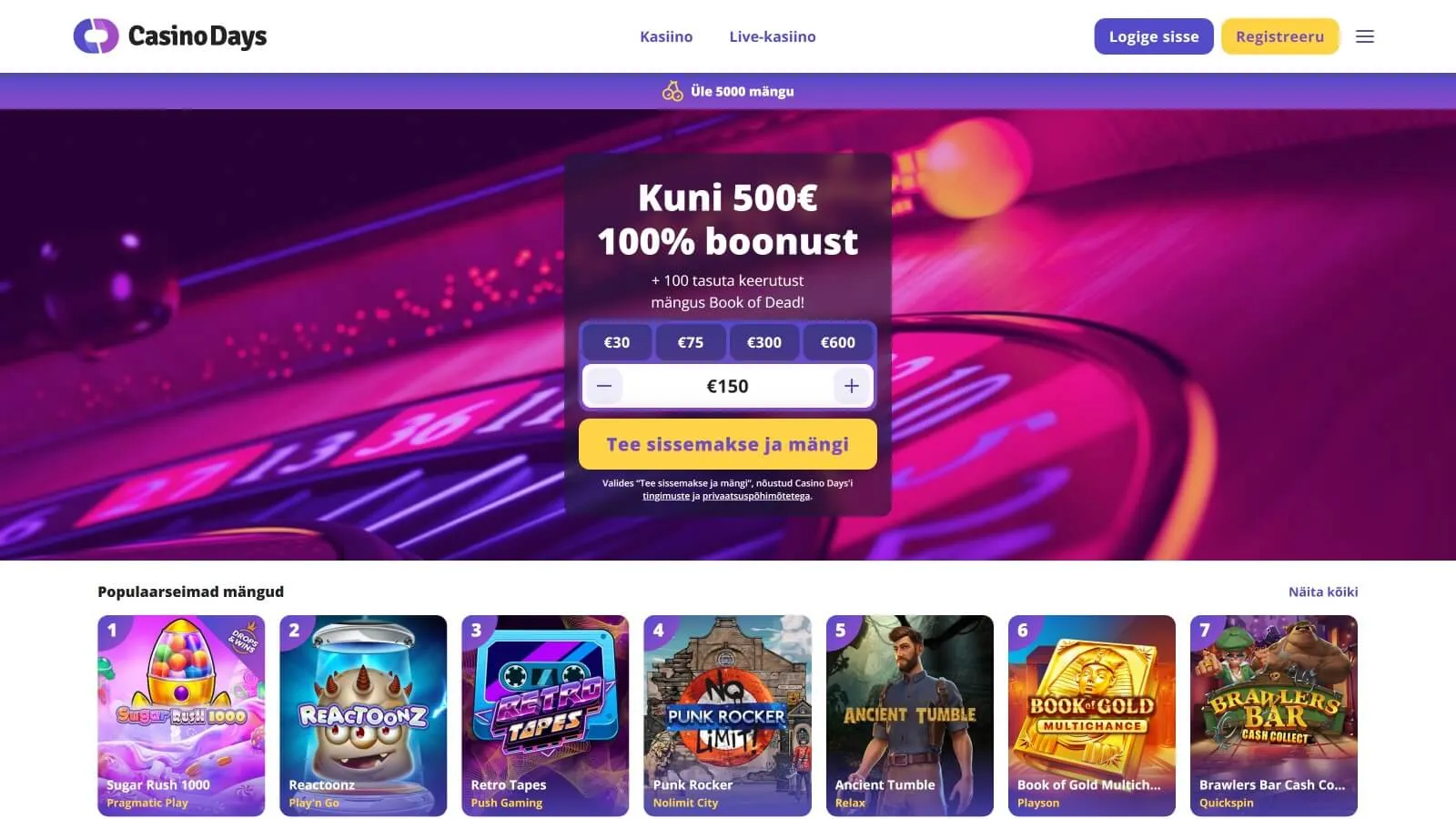Decrease deposit with minus button

(603, 386)
